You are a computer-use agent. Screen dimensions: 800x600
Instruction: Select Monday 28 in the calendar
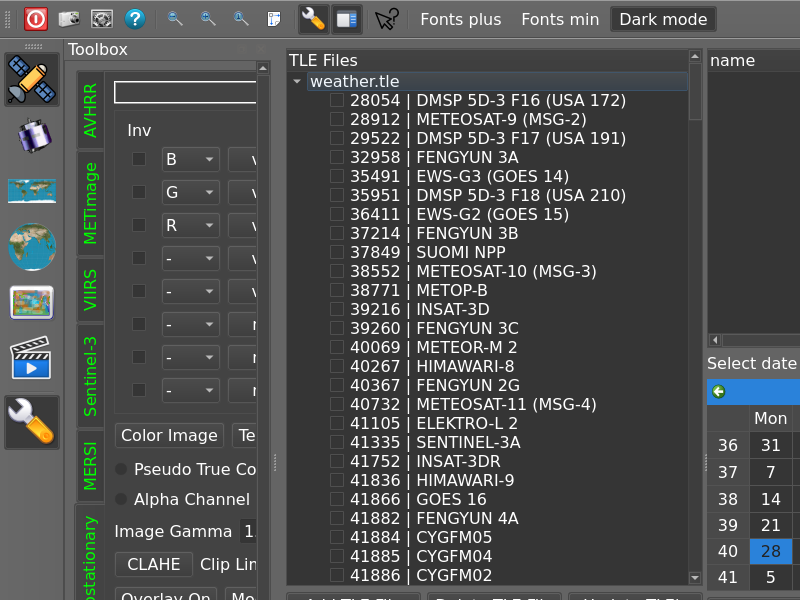tap(770, 551)
